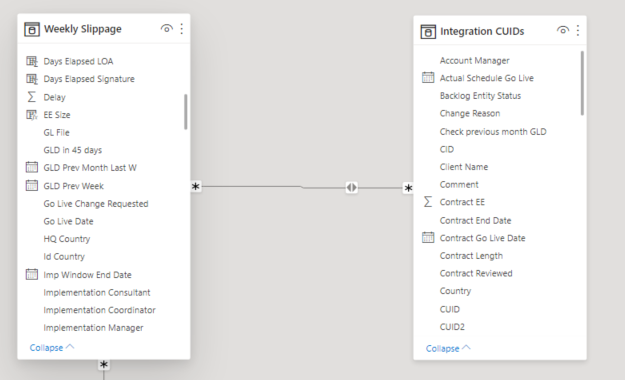
Task: Select the Implementation Coordinator field
Action: (99, 310)
